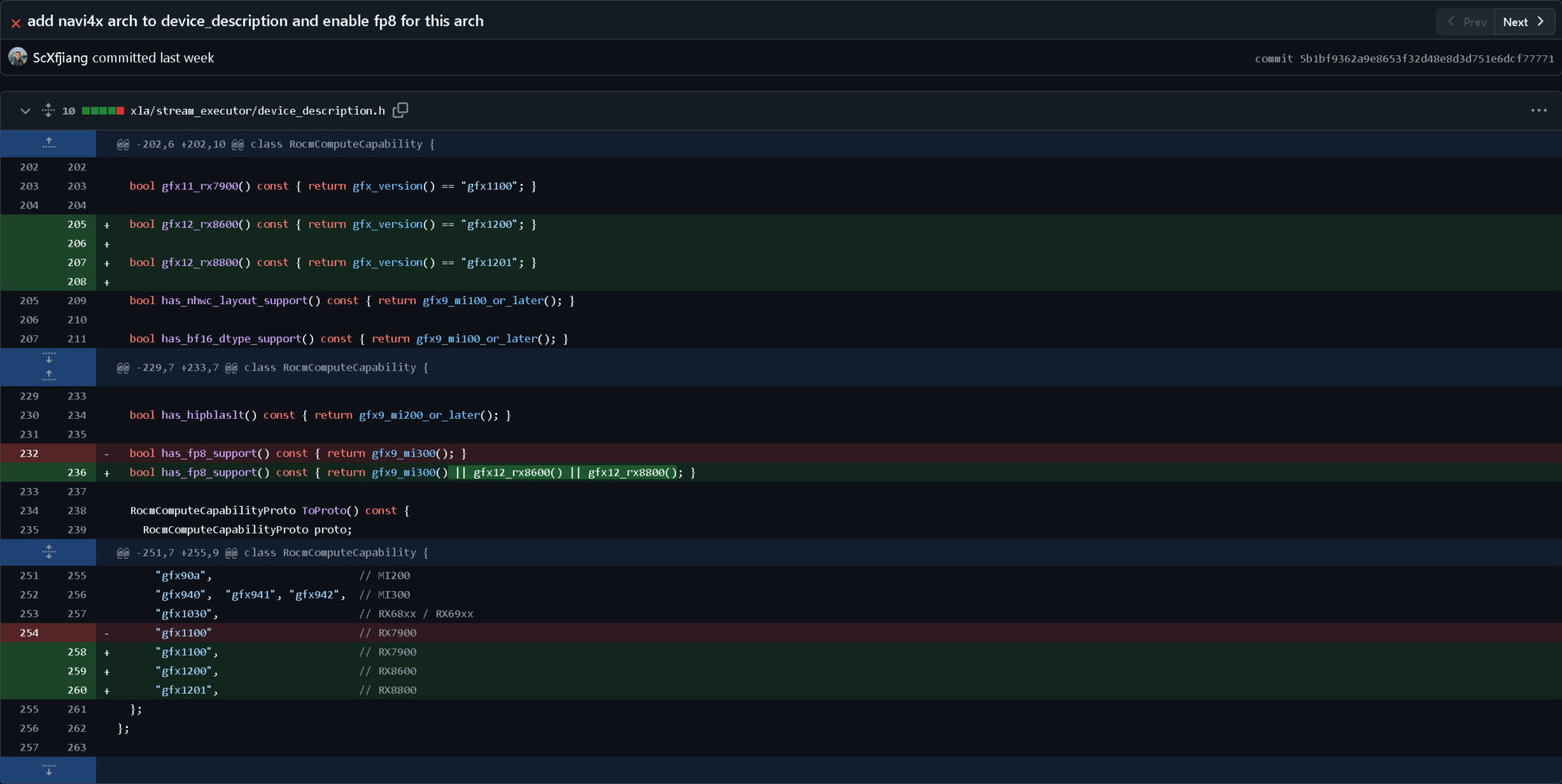Expand down arrow below line 211
This screenshot has width=1562, height=784.
(x=49, y=358)
